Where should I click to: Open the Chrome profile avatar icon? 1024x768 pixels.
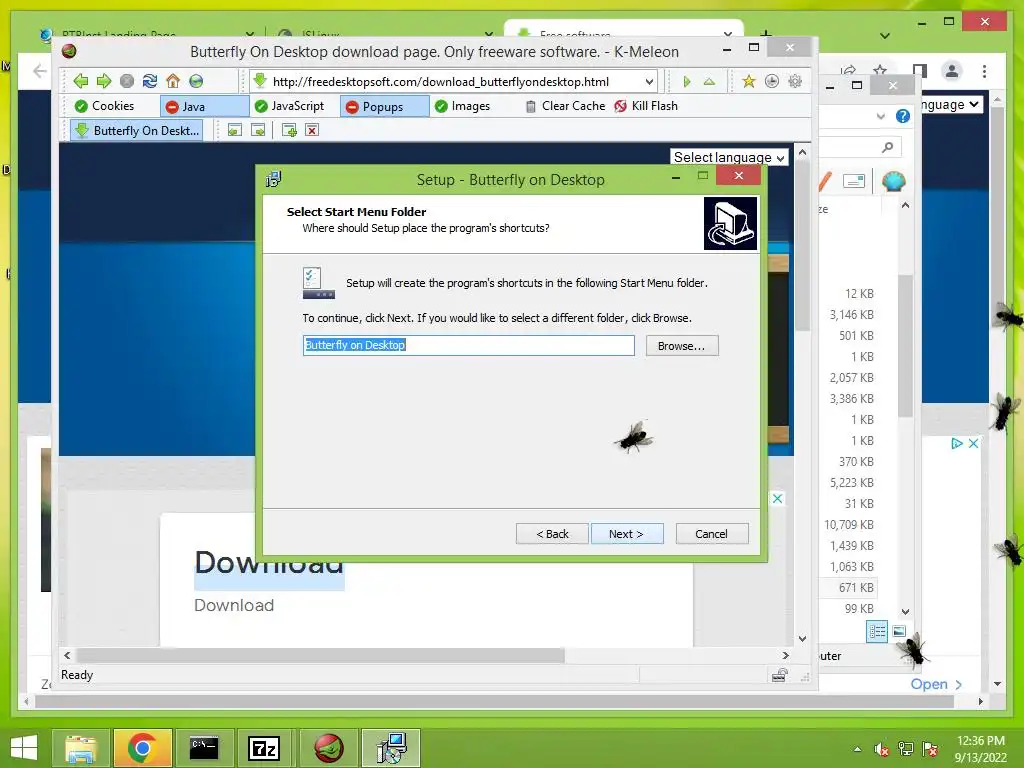(x=952, y=71)
